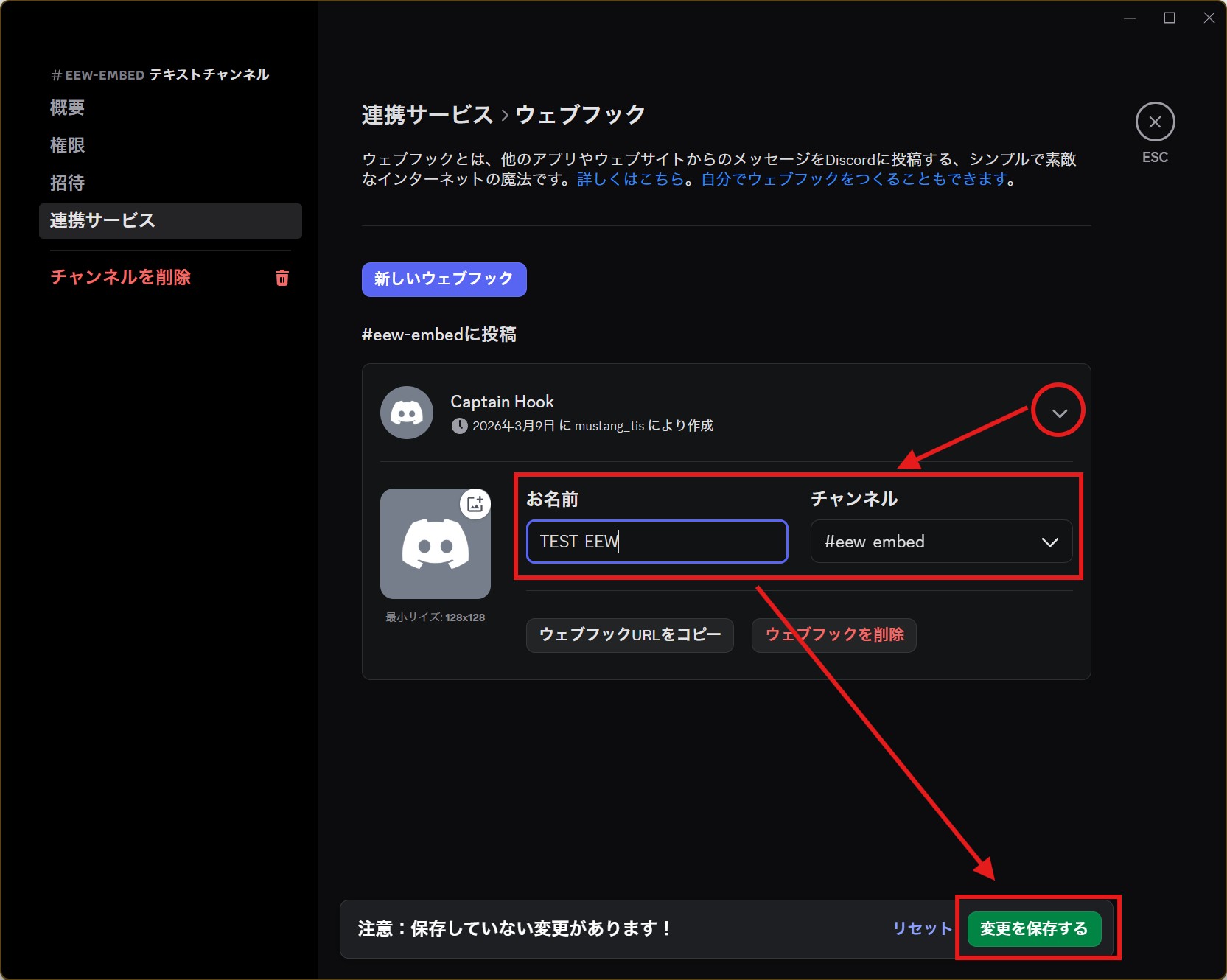Open the 詳しくはこちら help link
Viewport: 1227px width, 980px height.
click(628, 178)
